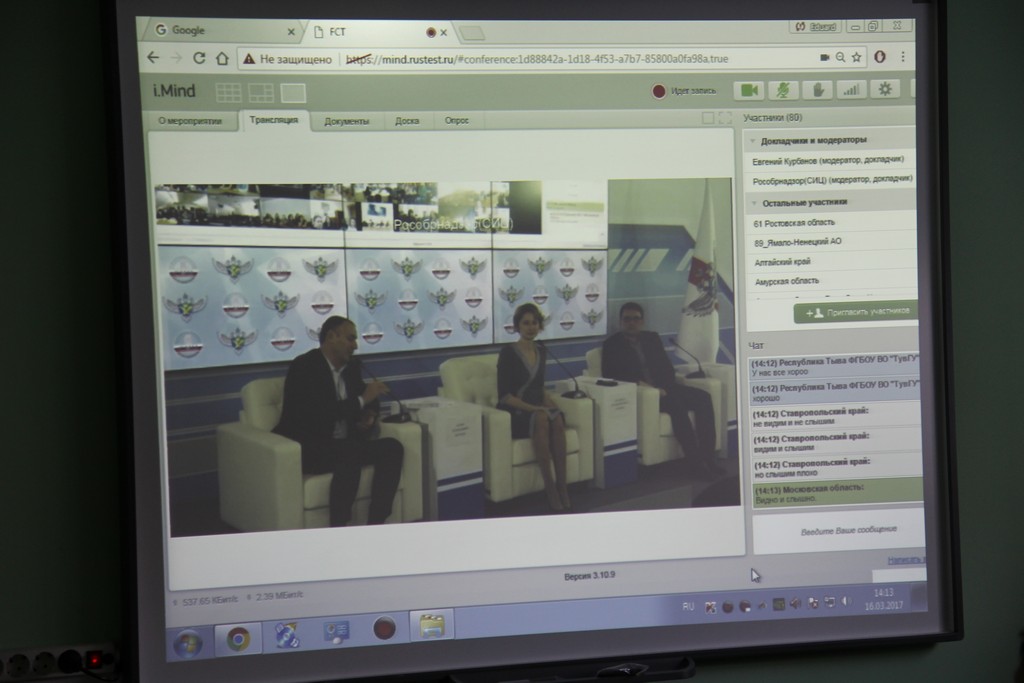Open the Опрос tab

coord(456,121)
